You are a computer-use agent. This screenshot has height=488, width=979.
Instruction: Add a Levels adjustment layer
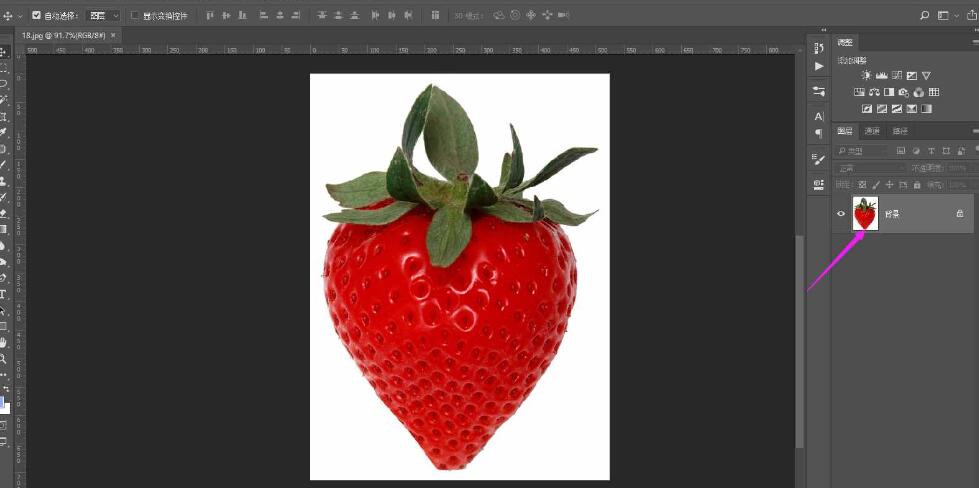(881, 75)
